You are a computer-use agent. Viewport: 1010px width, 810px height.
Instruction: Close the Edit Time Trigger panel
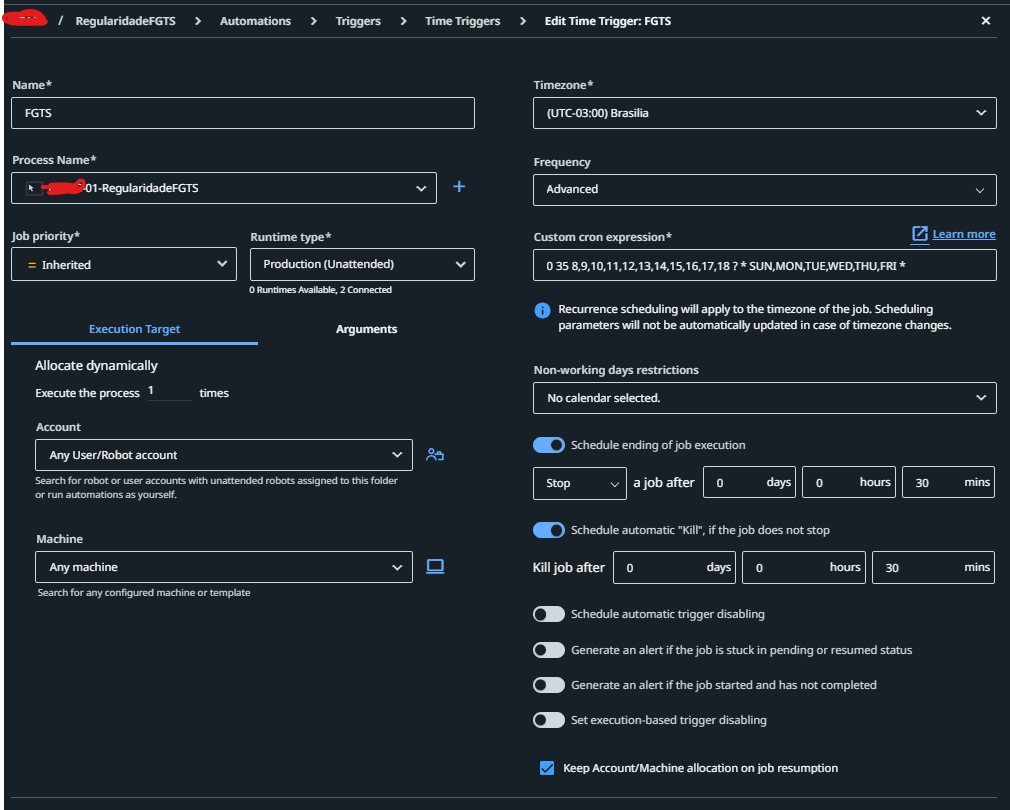pos(986,21)
